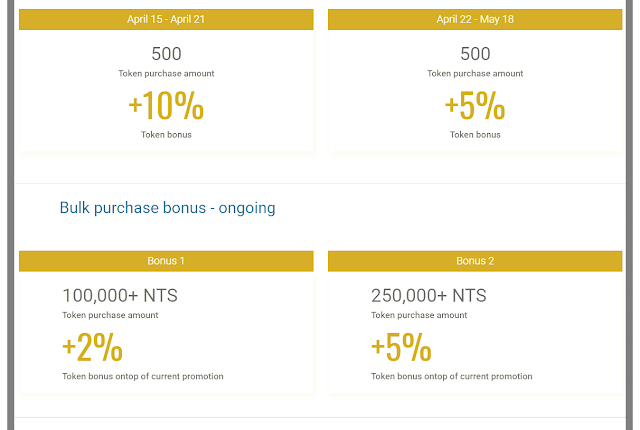
Task: Click the Bulk purchase bonus - ongoing heading
Action: point(167,208)
